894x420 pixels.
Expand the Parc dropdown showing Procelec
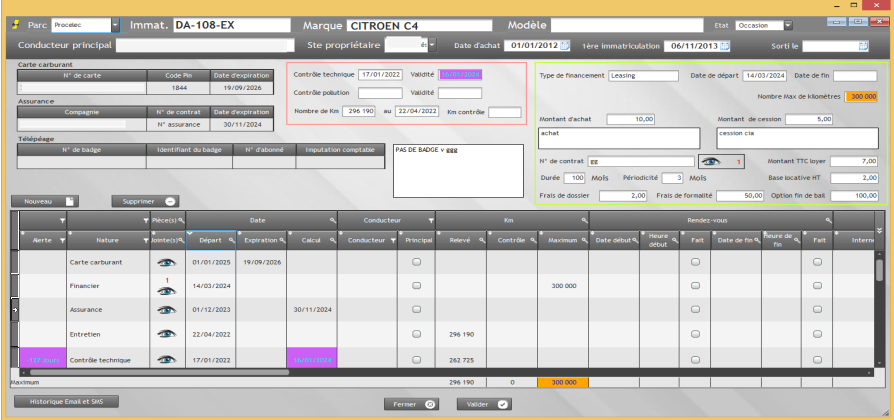click(114, 25)
